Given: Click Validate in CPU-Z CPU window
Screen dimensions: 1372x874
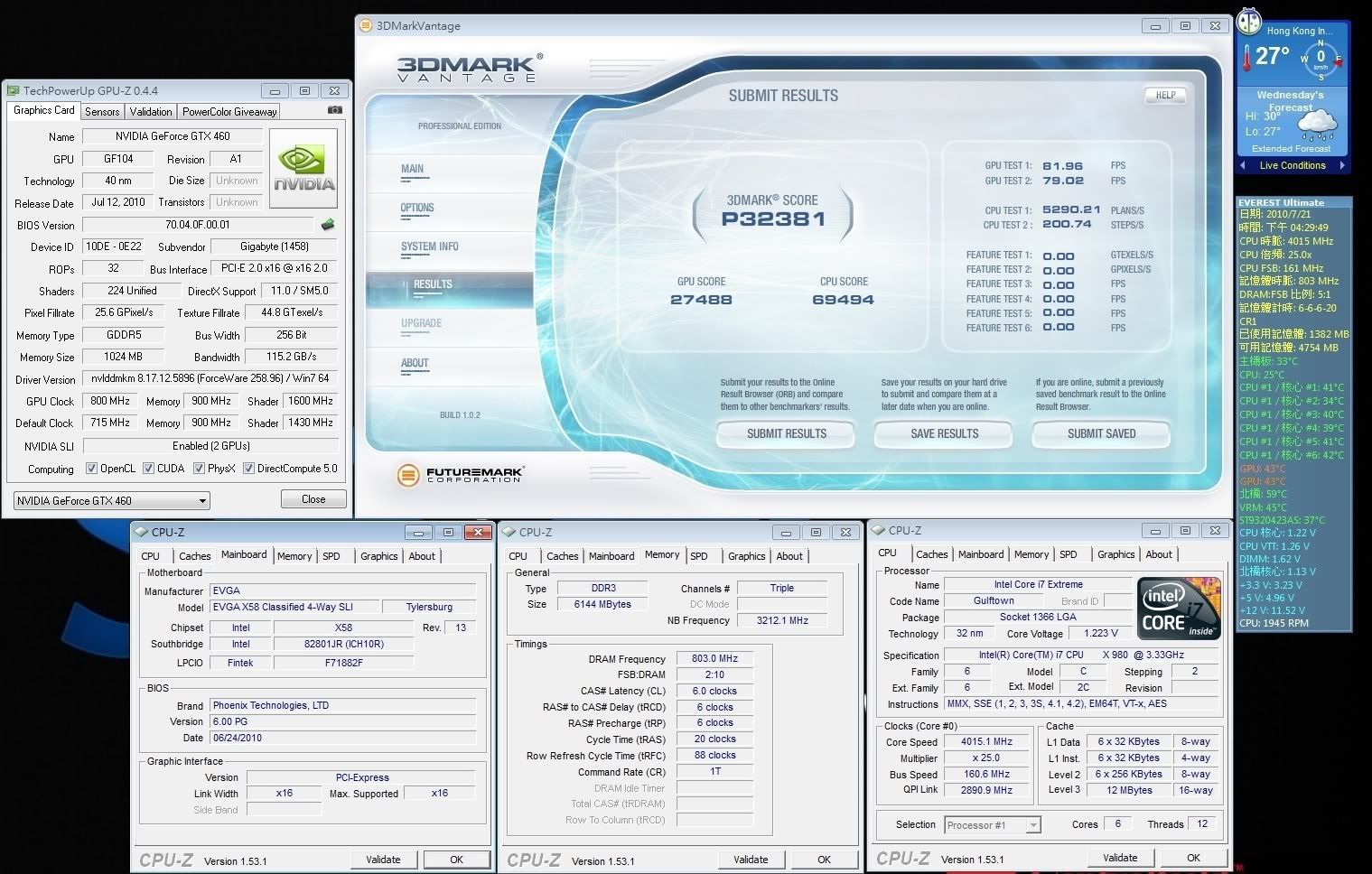Looking at the screenshot, I should click(1120, 858).
